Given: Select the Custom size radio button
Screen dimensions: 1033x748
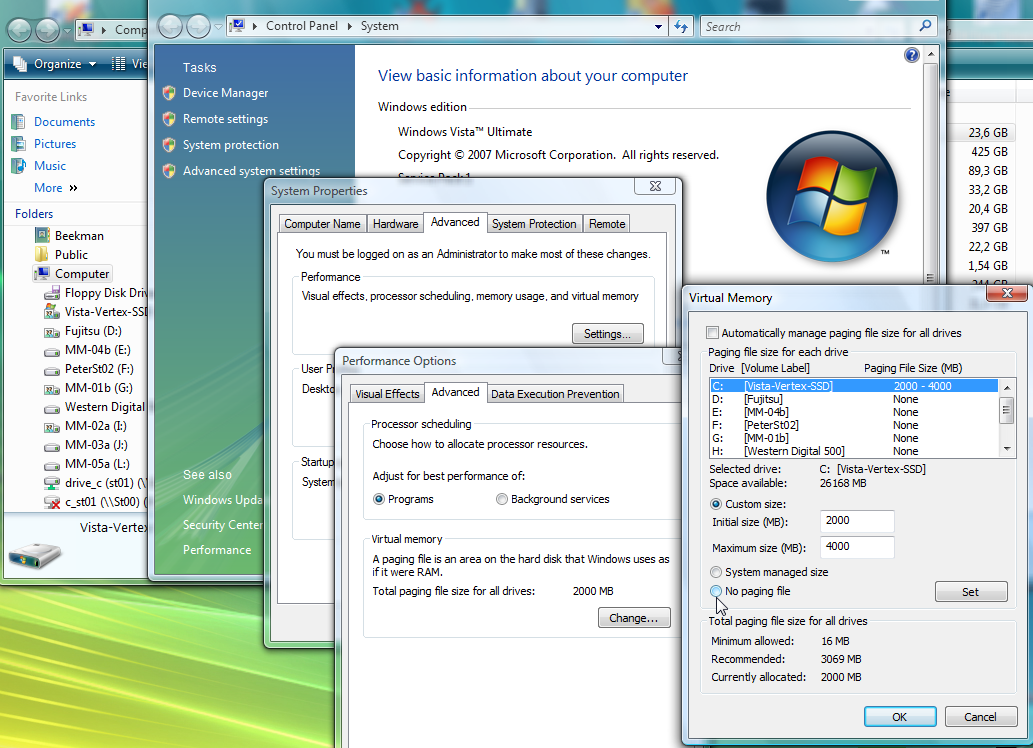Looking at the screenshot, I should click(x=715, y=504).
